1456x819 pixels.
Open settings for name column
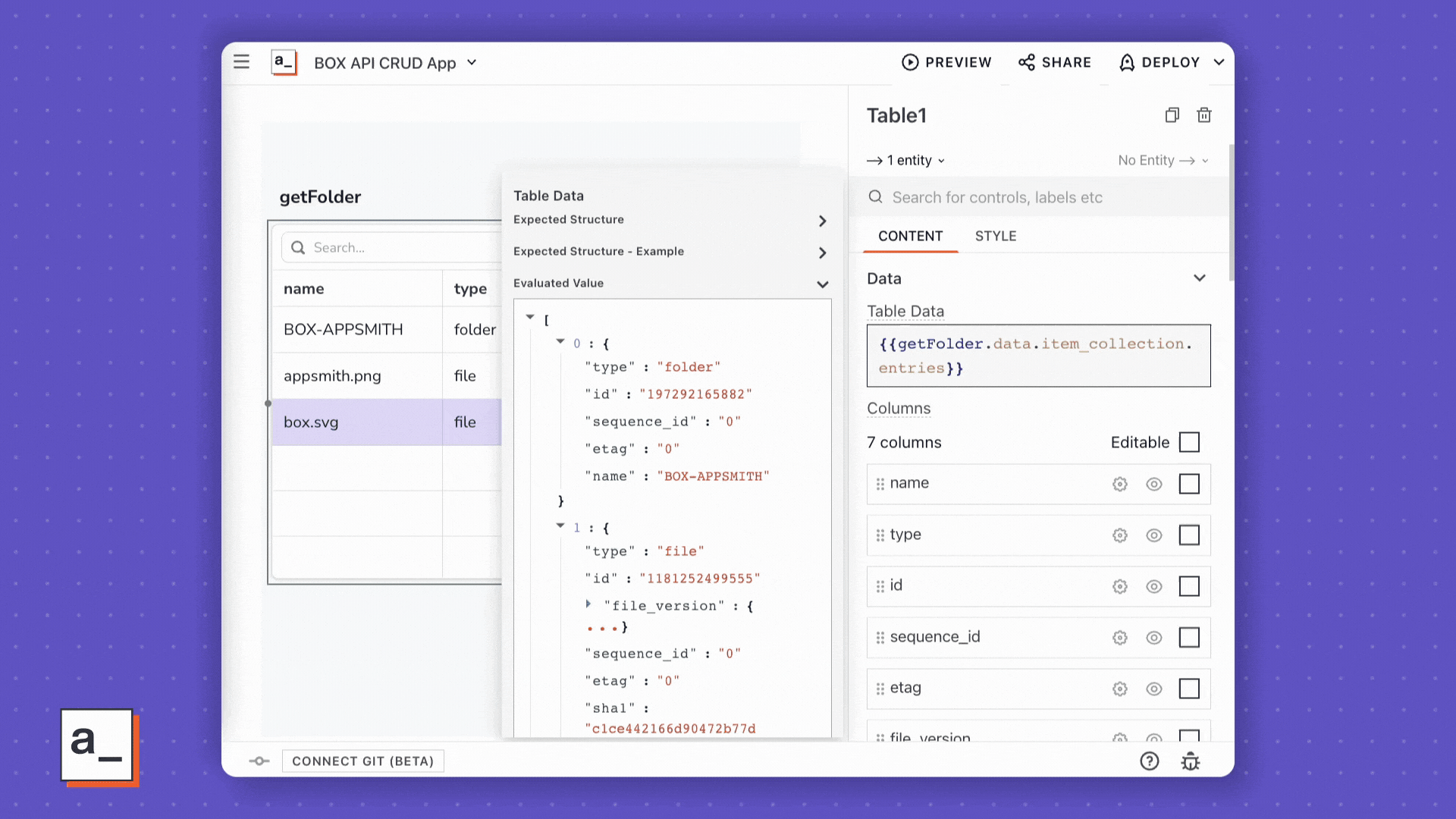1120,484
